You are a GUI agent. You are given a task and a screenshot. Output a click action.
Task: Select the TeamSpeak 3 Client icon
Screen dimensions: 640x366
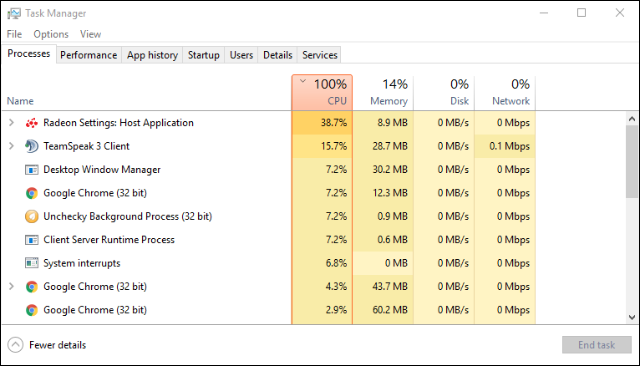pos(31,146)
